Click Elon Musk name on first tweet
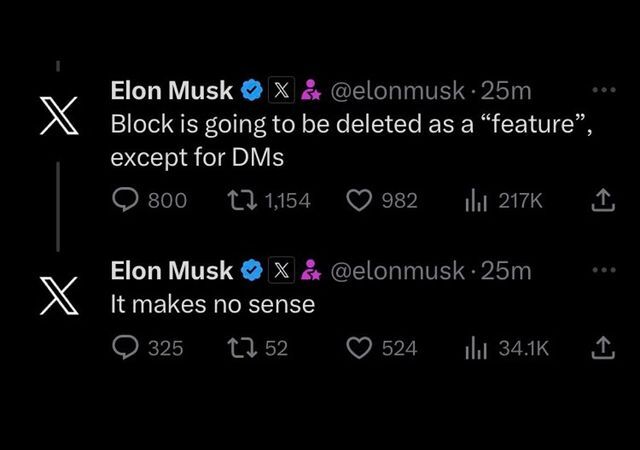This screenshot has height=450, width=640. (x=172, y=90)
